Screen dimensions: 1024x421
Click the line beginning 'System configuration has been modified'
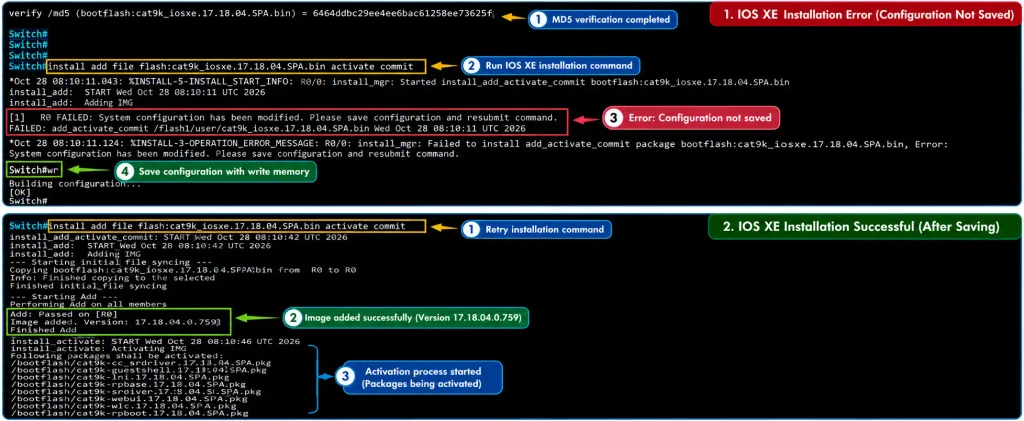[234, 154]
